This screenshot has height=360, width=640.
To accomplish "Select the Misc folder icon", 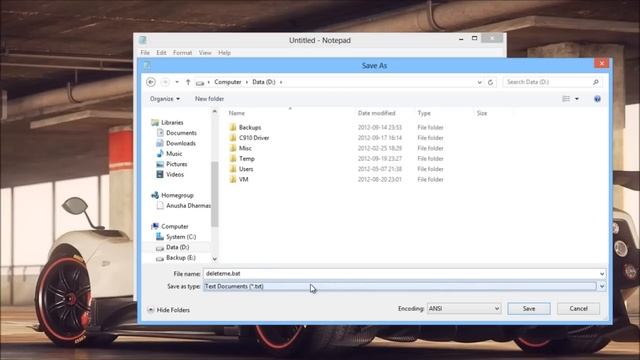I will tap(233, 148).
